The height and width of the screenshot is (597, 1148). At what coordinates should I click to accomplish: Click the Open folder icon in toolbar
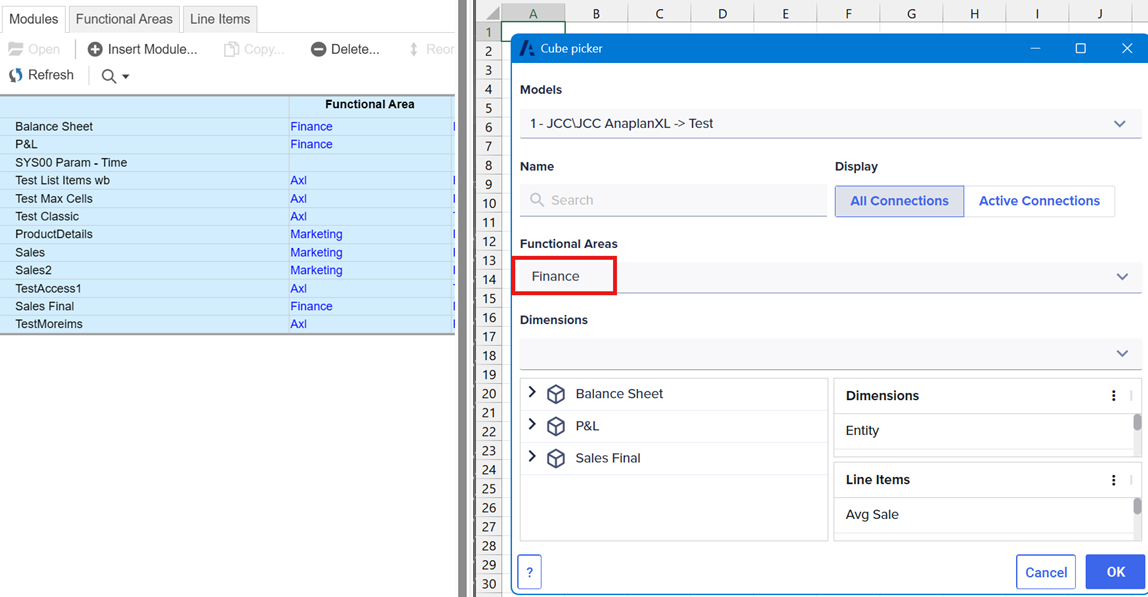point(15,49)
